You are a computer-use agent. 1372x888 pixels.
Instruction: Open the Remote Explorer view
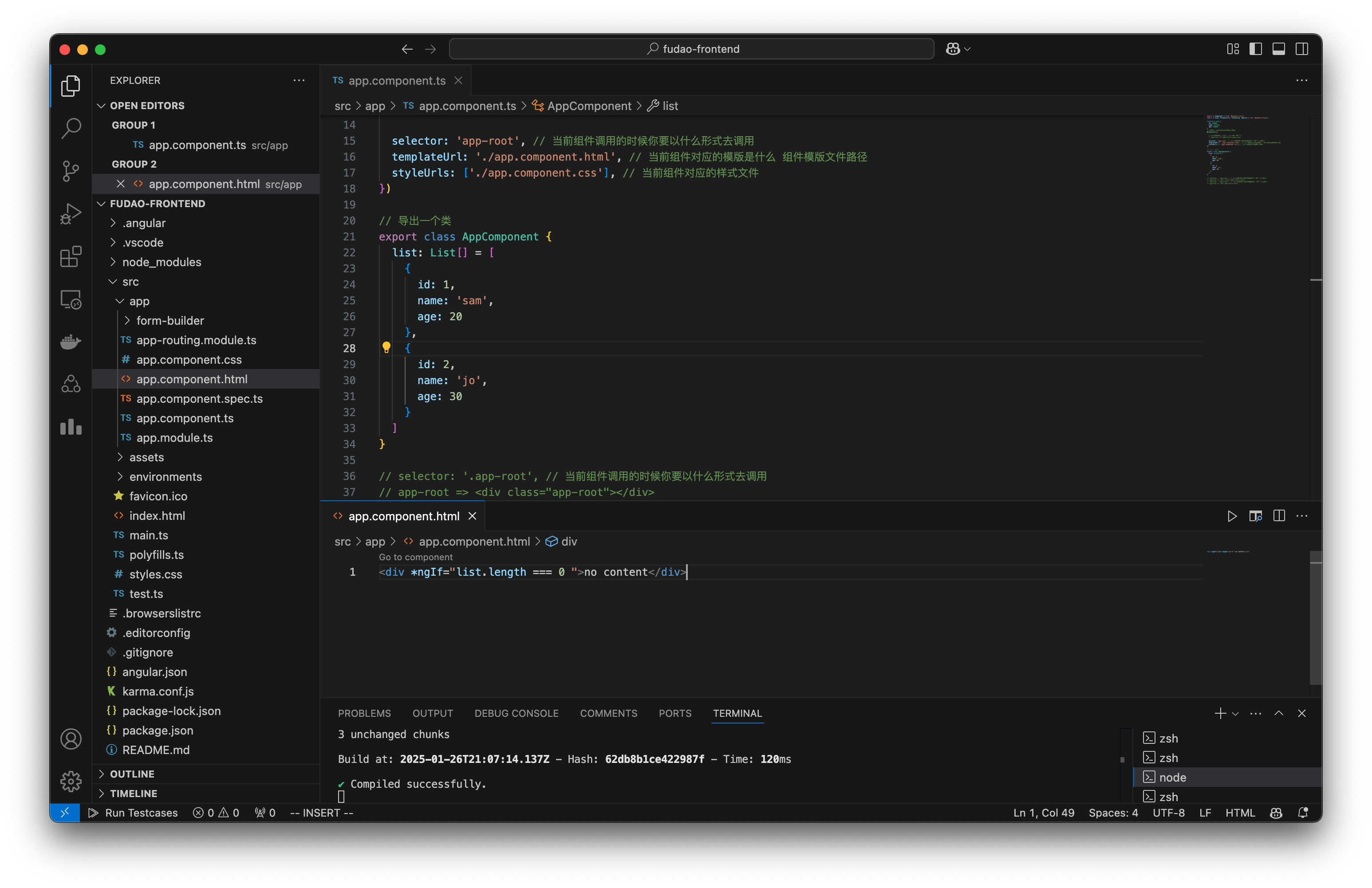pos(71,299)
